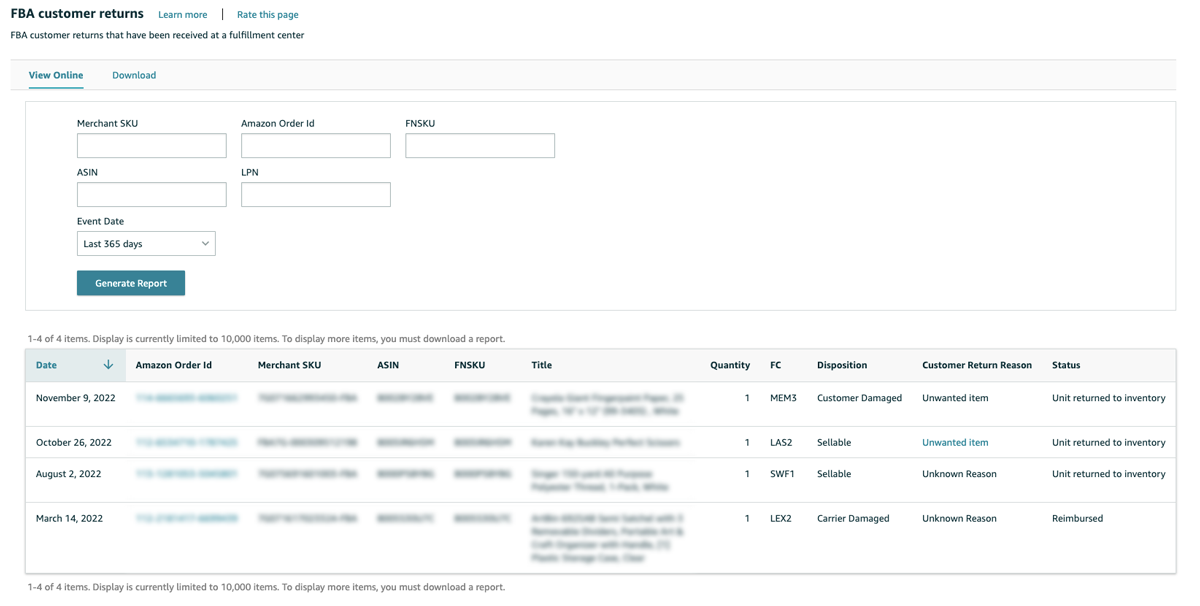This screenshot has width=1200, height=606.
Task: Open the November 9, 2022 order ID link
Action: point(186,398)
